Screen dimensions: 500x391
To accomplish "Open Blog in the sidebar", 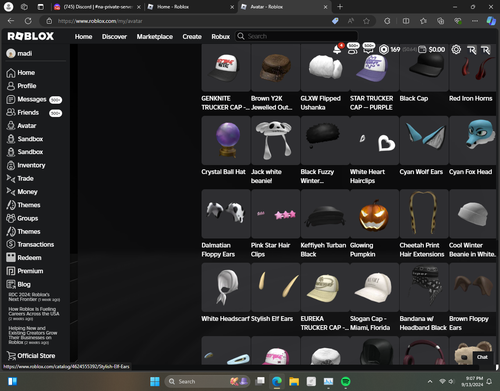I will pos(18,284).
